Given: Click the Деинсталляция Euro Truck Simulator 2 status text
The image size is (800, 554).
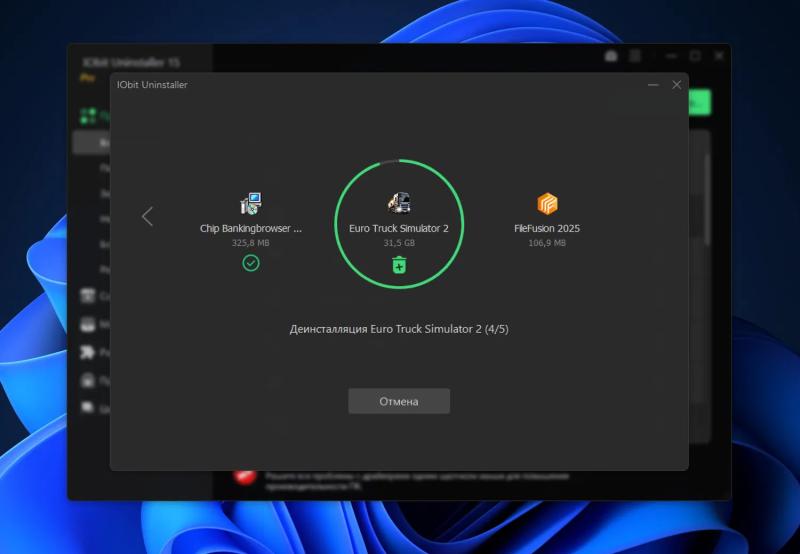Looking at the screenshot, I should [x=399, y=328].
